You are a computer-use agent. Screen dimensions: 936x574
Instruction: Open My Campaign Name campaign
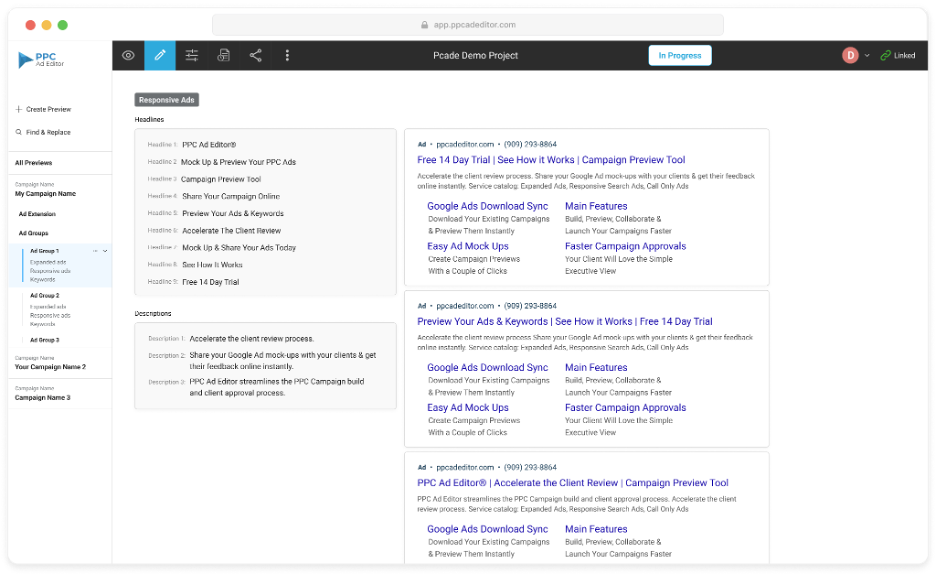tap(45, 193)
